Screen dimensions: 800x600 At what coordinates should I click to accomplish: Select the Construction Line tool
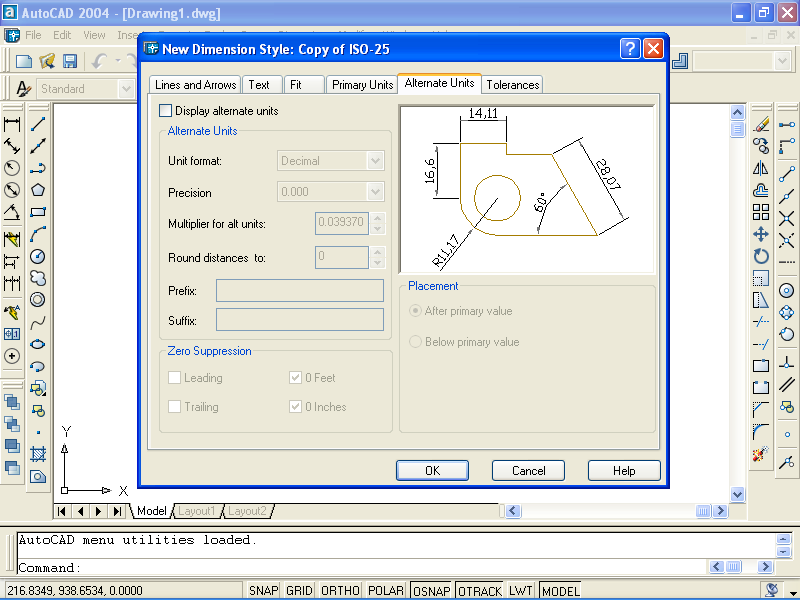[x=38, y=146]
